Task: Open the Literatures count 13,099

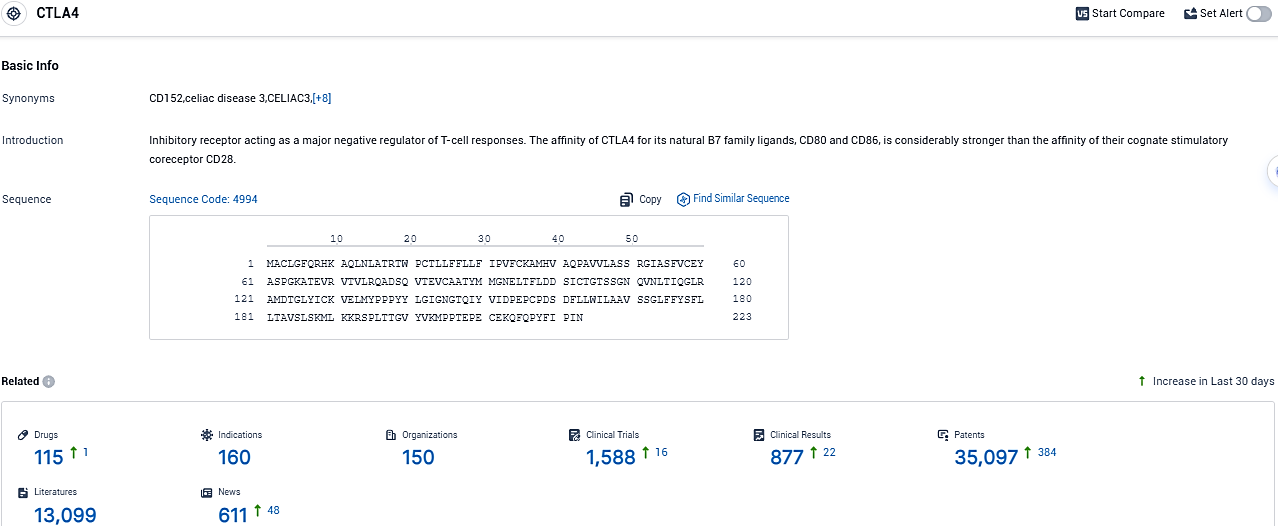Action: pos(65,515)
